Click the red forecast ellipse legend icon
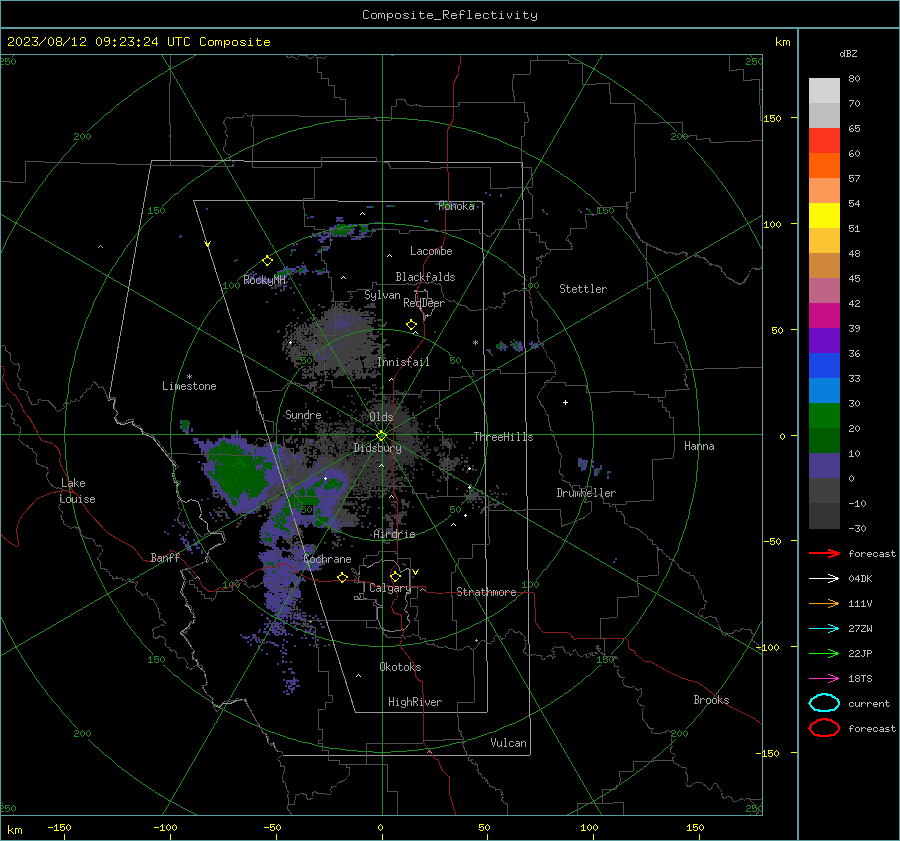Viewport: 900px width, 841px height. click(x=824, y=728)
